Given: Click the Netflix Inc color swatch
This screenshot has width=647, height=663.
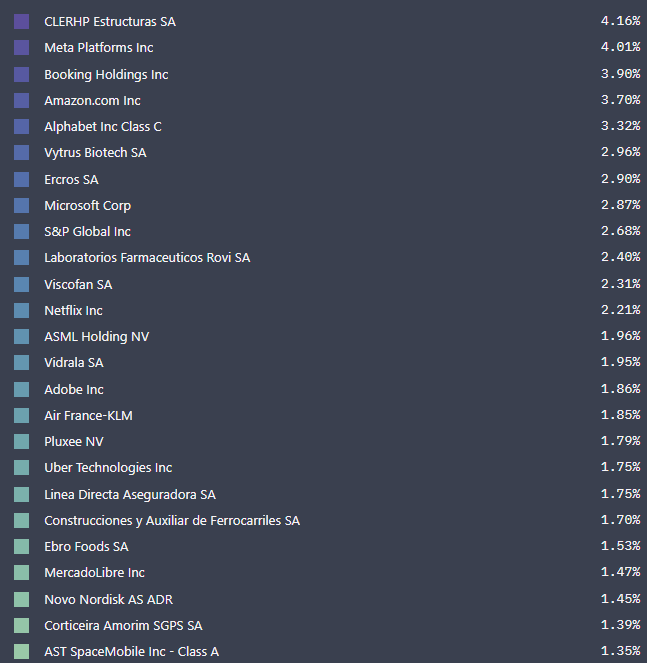Looking at the screenshot, I should point(22,310).
